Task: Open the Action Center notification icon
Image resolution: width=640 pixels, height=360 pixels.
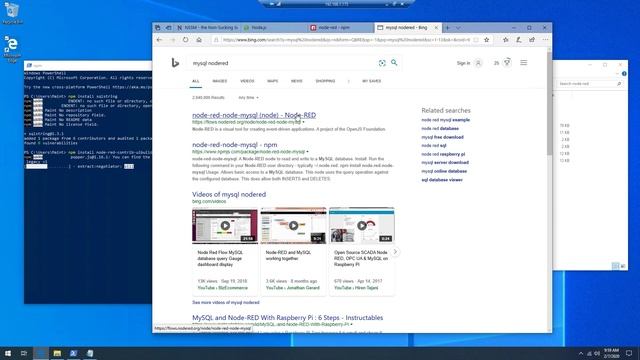Action: pos(629,353)
